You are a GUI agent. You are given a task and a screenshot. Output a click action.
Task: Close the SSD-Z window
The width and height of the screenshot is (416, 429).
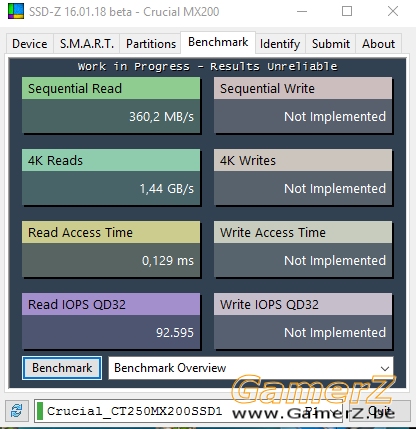393,11
